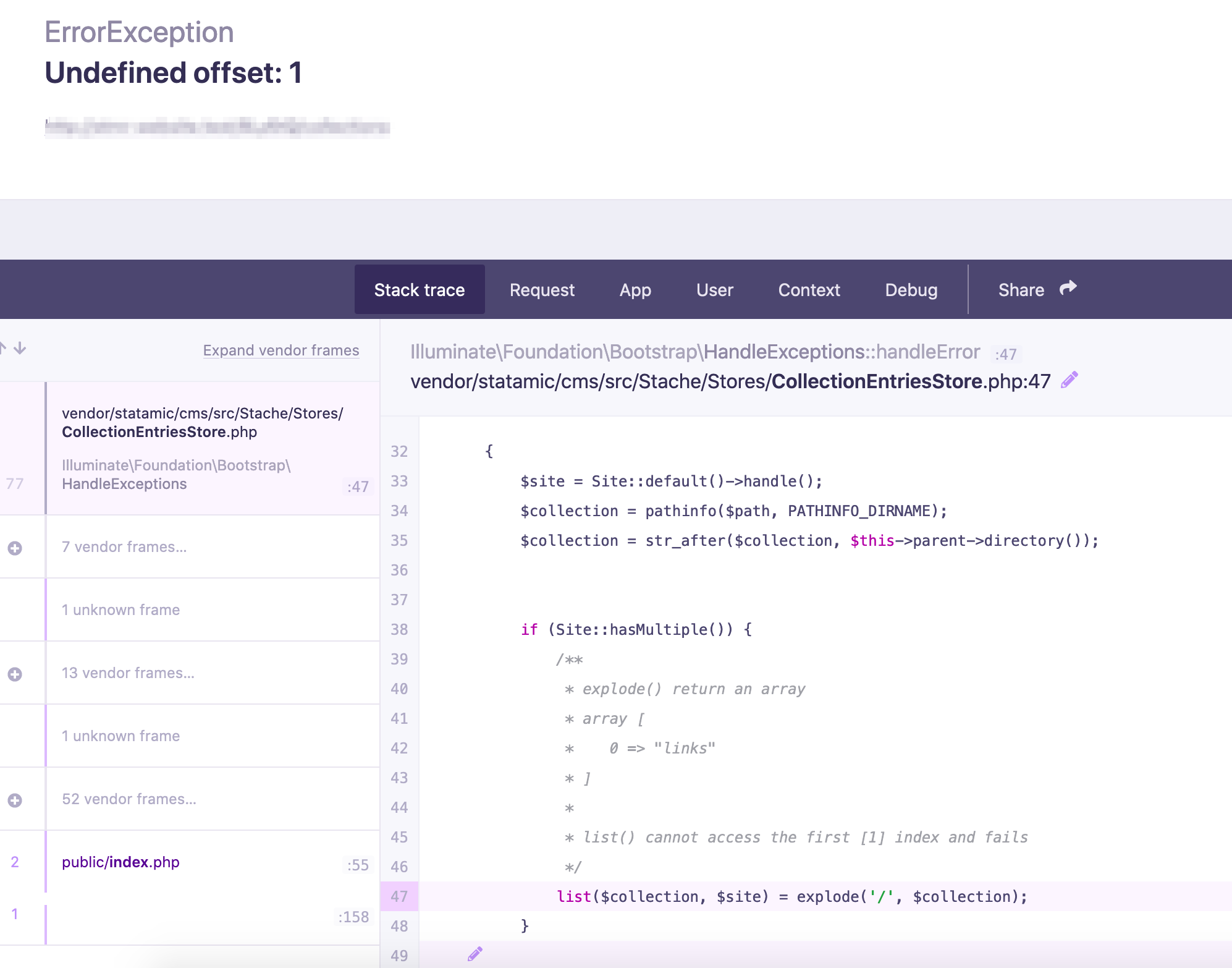Image resolution: width=1232 pixels, height=968 pixels.
Task: Click the down arrow frame navigation icon
Action: click(x=20, y=348)
